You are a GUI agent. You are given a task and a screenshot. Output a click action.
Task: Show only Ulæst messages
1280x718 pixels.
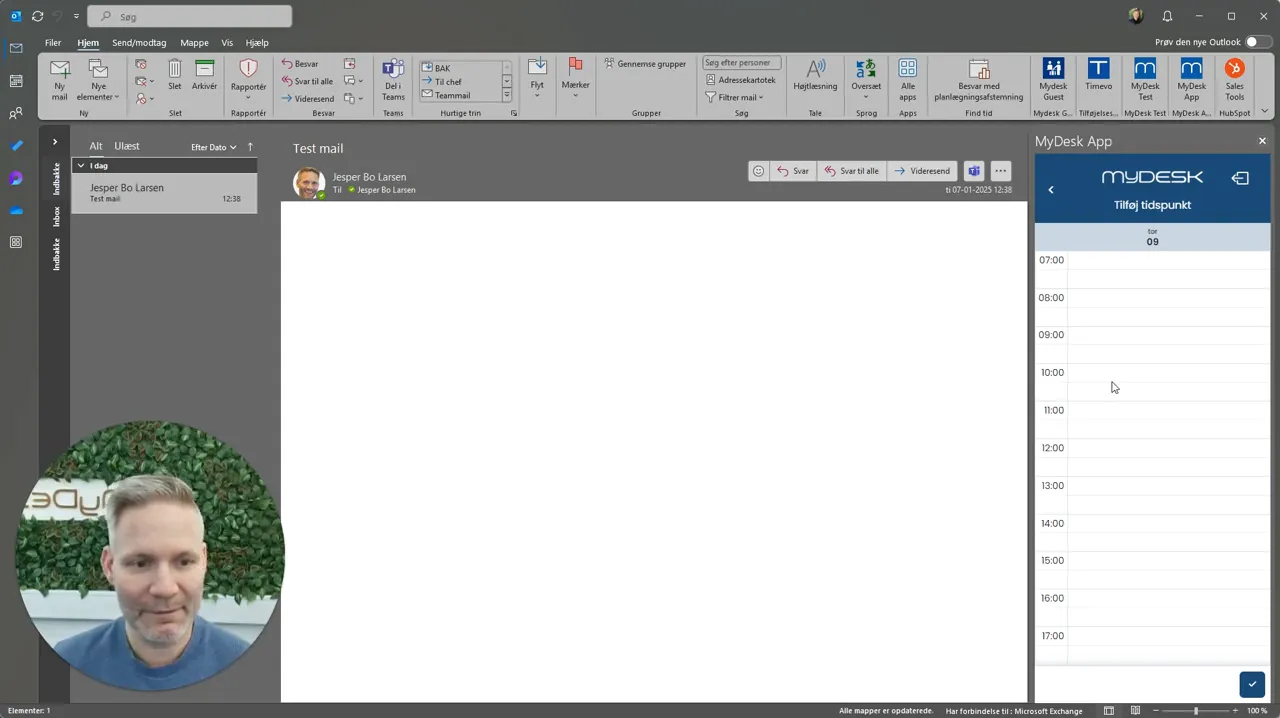pos(127,146)
